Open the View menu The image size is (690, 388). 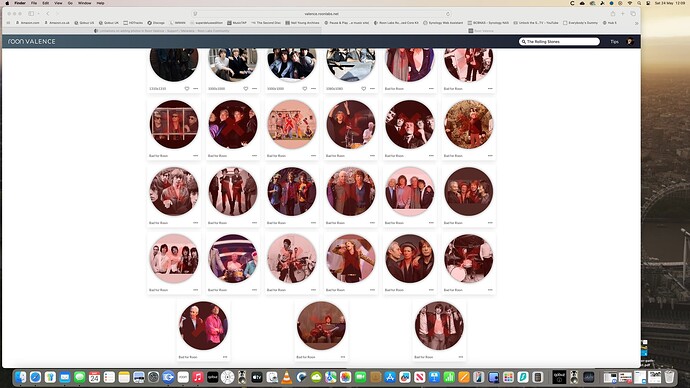(58, 3)
